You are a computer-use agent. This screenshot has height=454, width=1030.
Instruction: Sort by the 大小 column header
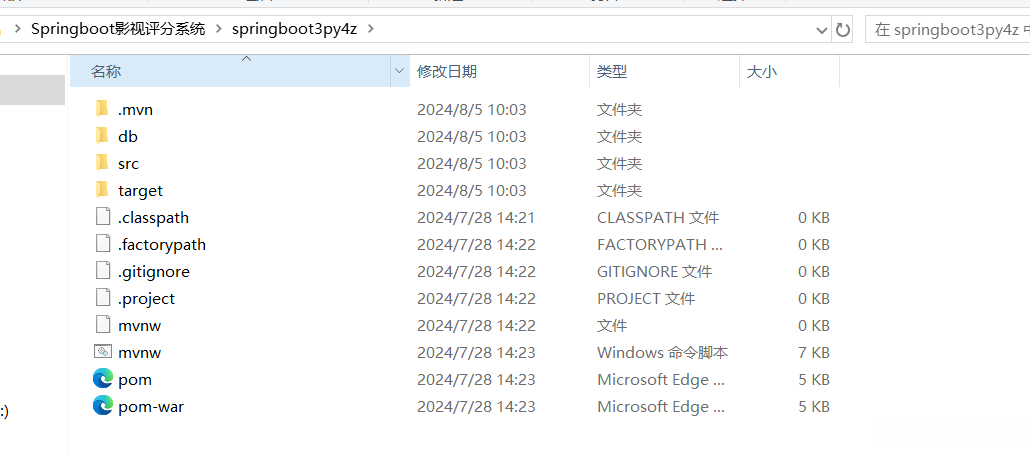pyautogui.click(x=762, y=71)
